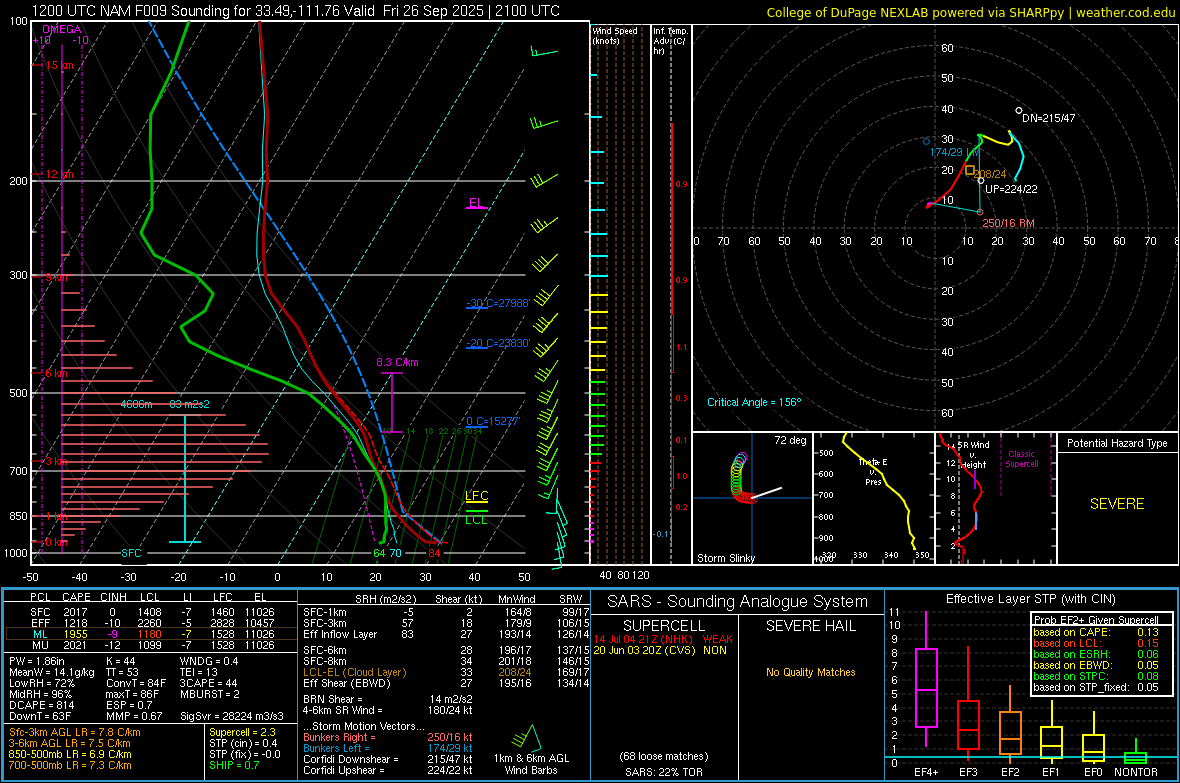1180x783 pixels.
Task: Click the PW = 1.86in value
Action: [37, 661]
